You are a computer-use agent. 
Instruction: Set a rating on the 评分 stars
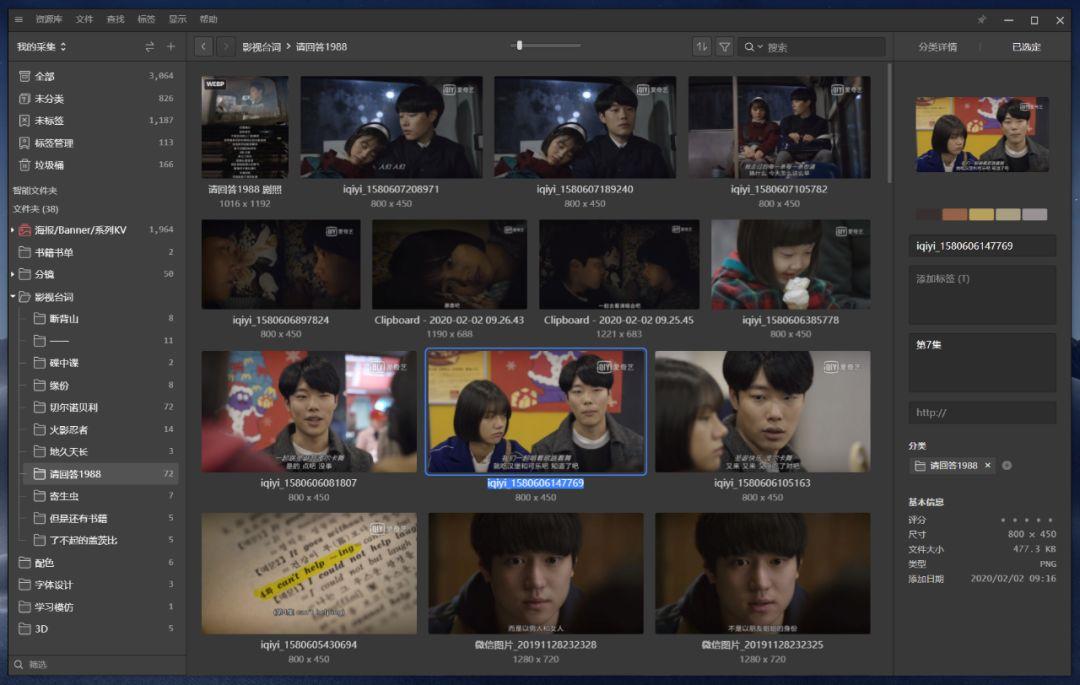[x=1026, y=520]
